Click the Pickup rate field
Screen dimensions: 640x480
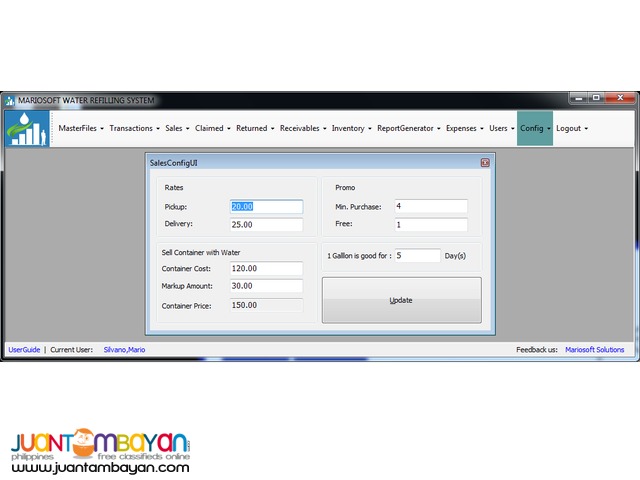click(267, 207)
